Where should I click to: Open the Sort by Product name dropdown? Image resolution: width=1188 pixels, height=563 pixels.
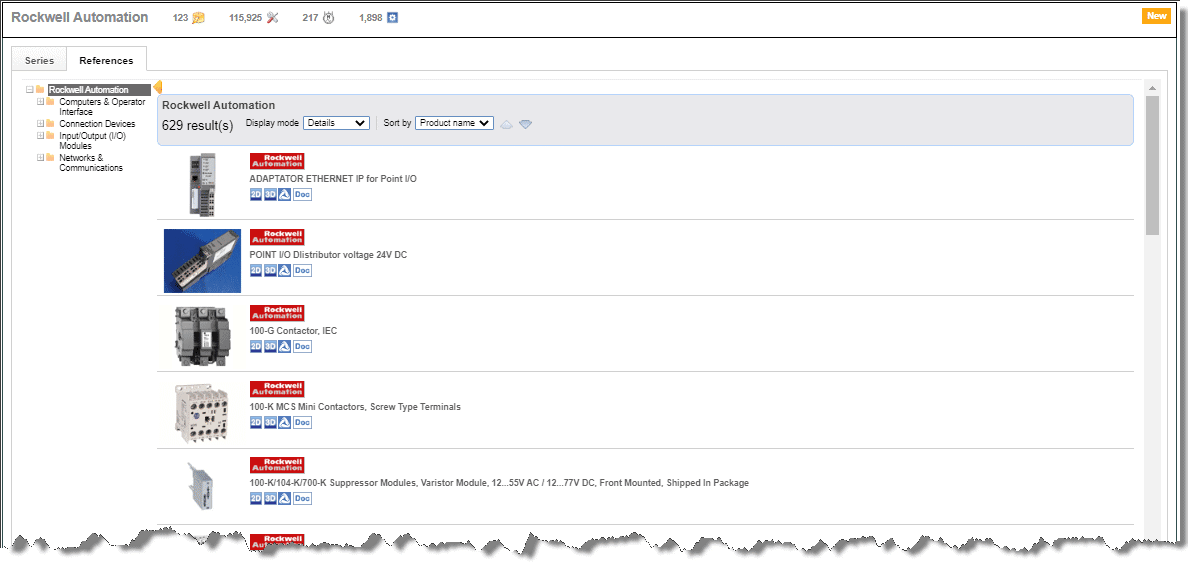[x=454, y=123]
